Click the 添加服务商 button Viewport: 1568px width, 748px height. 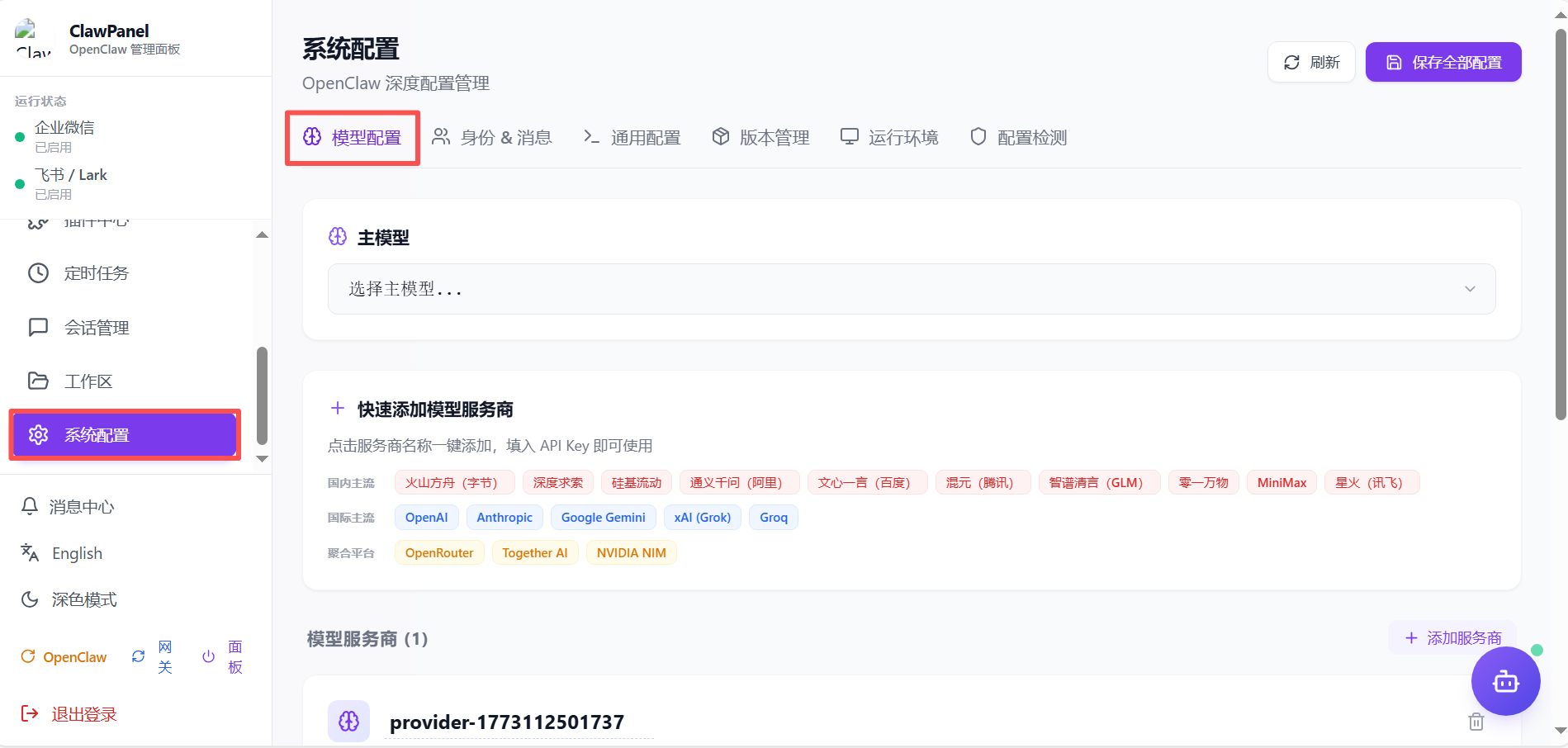coord(1452,638)
